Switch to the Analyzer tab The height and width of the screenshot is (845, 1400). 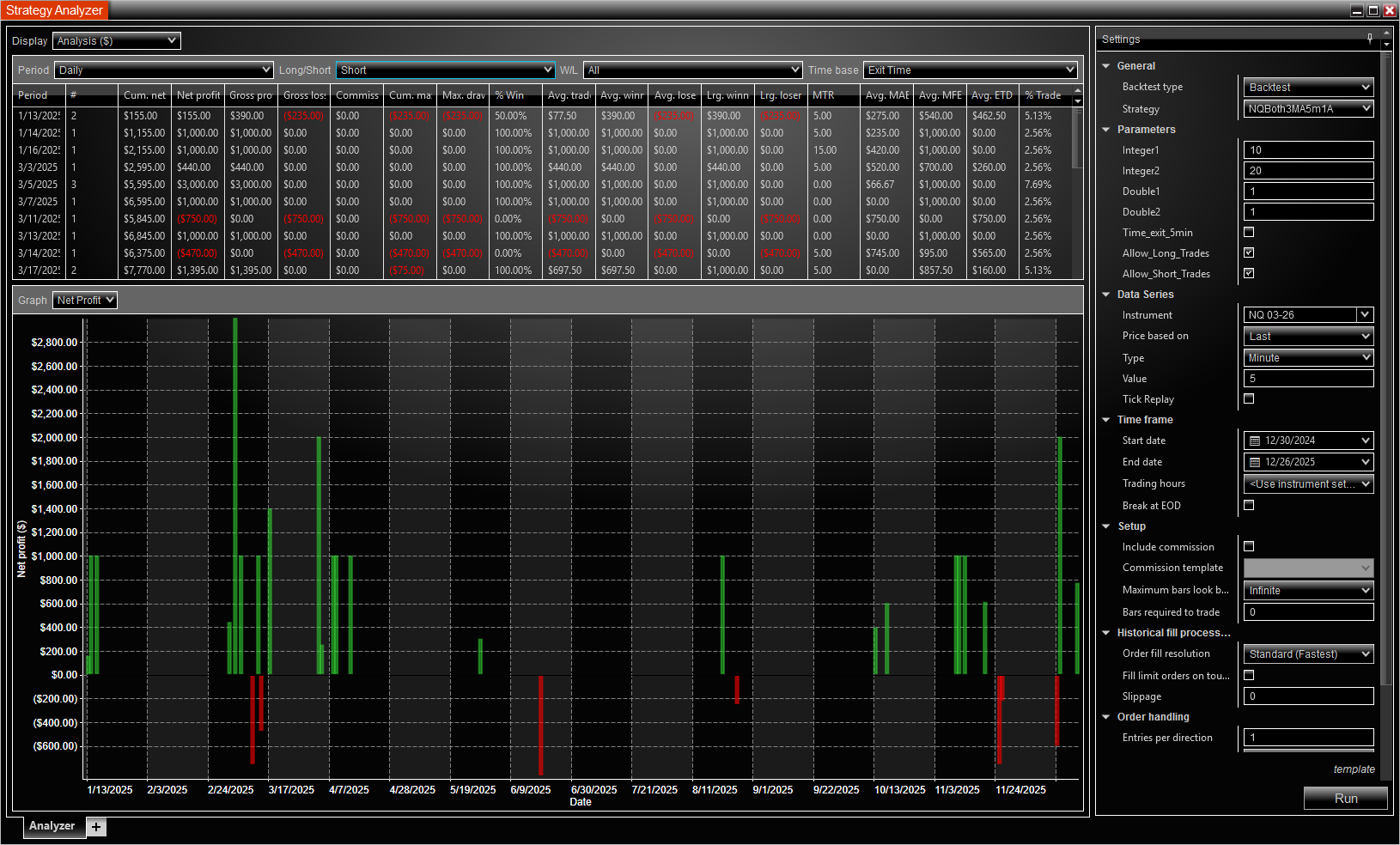click(52, 826)
